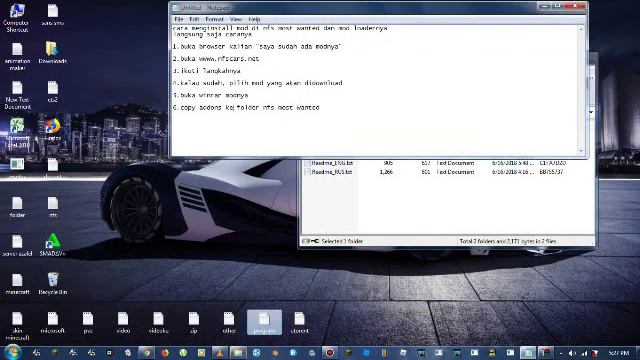Click the Text Document type cell for Readme_RUS.txt
Viewport: 640px width, 360px height.
point(456,172)
